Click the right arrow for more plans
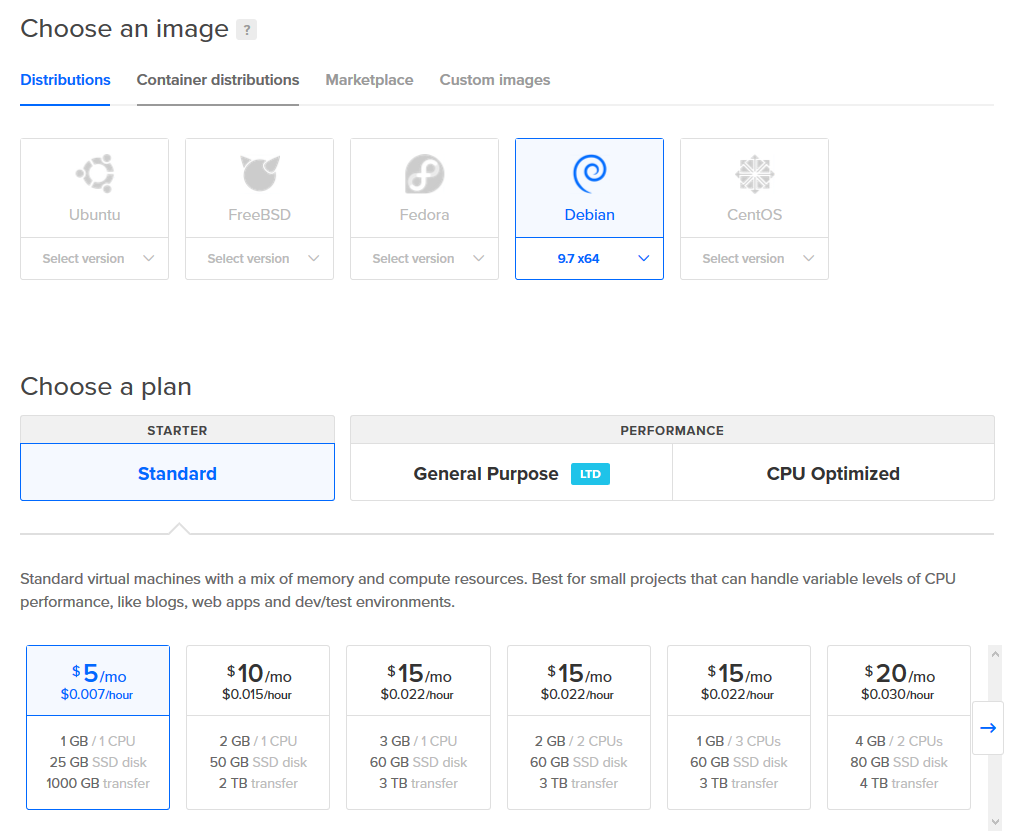Viewport: 1021px width, 833px height. pos(988,728)
